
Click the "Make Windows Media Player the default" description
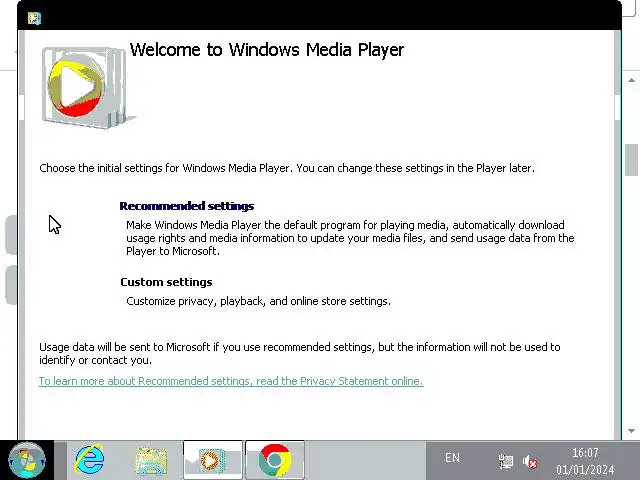click(350, 238)
